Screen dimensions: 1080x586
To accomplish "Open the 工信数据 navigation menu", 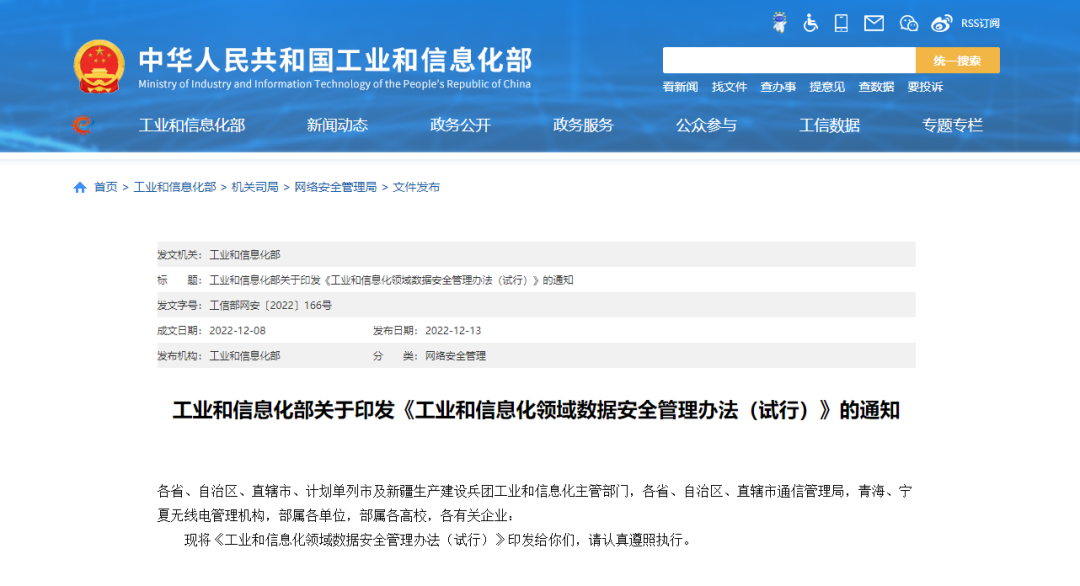I will [829, 125].
